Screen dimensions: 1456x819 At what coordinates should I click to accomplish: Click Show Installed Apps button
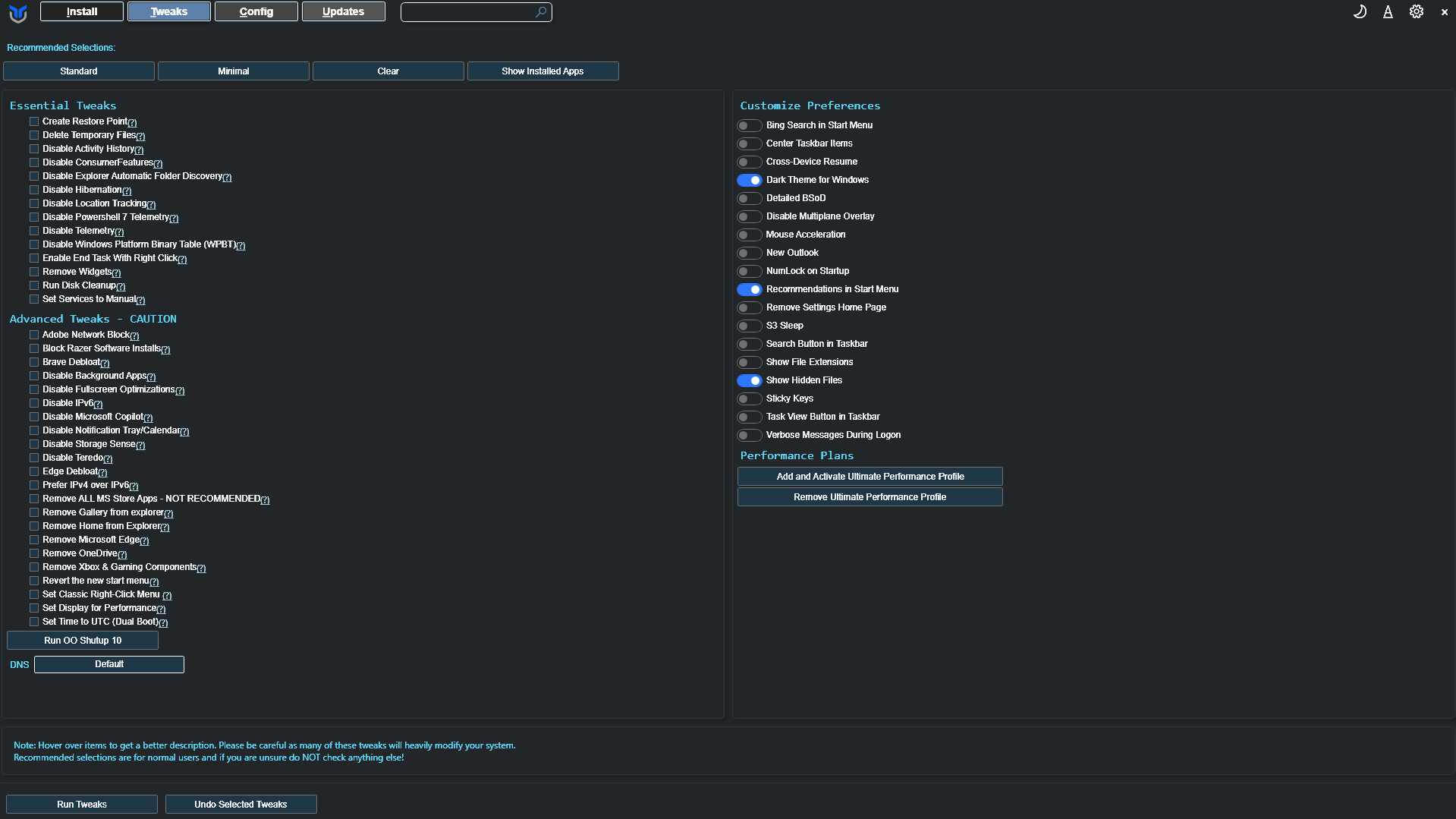coord(543,71)
